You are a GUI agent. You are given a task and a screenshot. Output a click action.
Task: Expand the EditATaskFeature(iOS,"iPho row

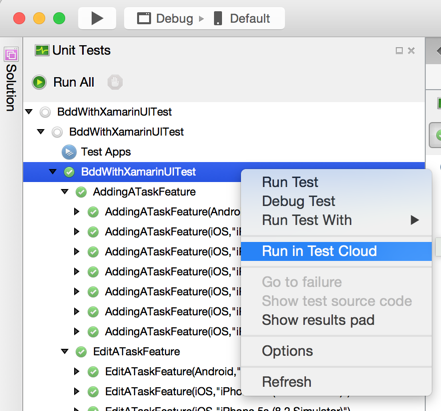[x=77, y=391]
